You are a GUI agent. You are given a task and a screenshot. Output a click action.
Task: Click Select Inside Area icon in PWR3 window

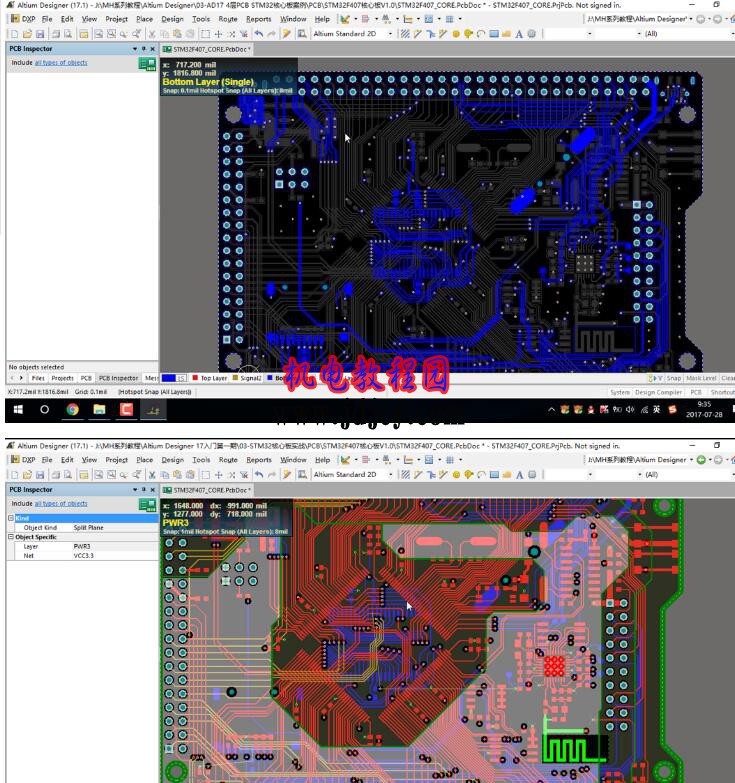205,475
